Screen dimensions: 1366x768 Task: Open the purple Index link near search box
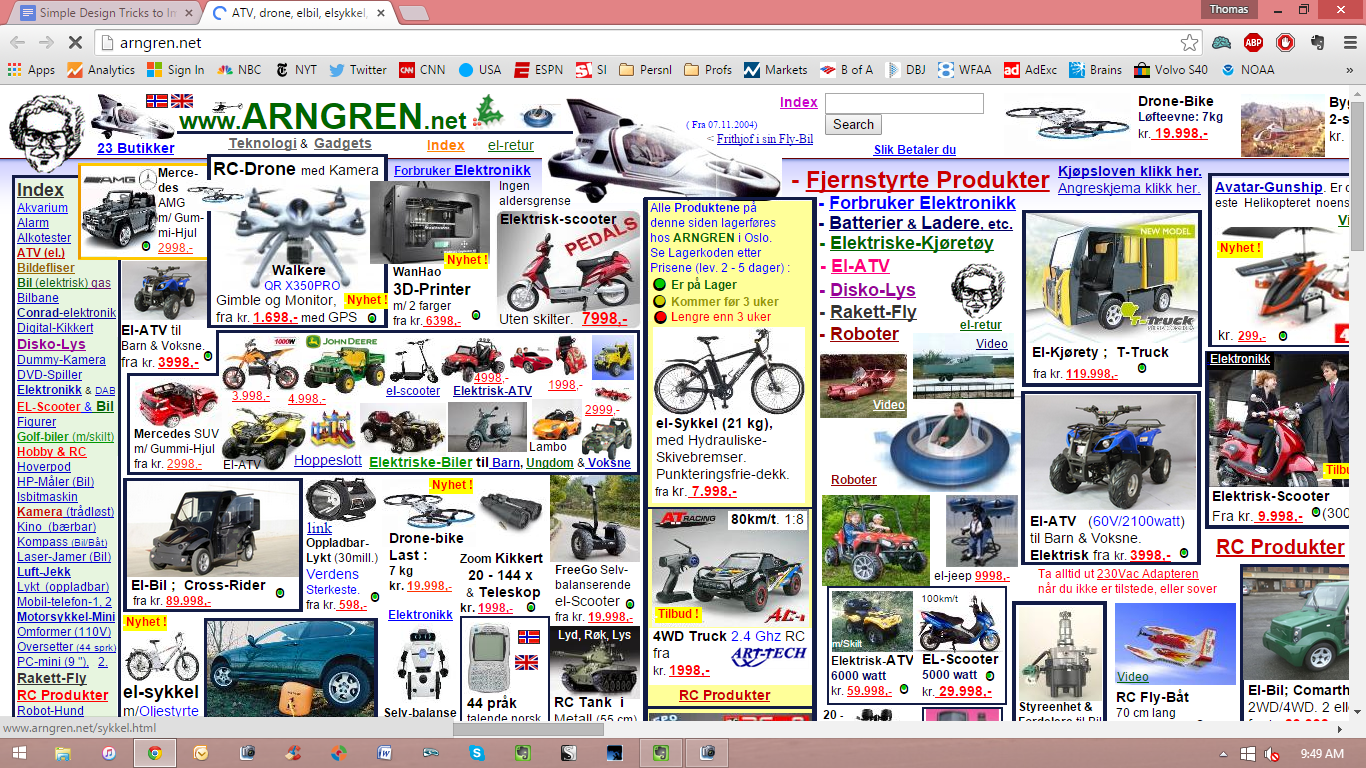click(799, 102)
